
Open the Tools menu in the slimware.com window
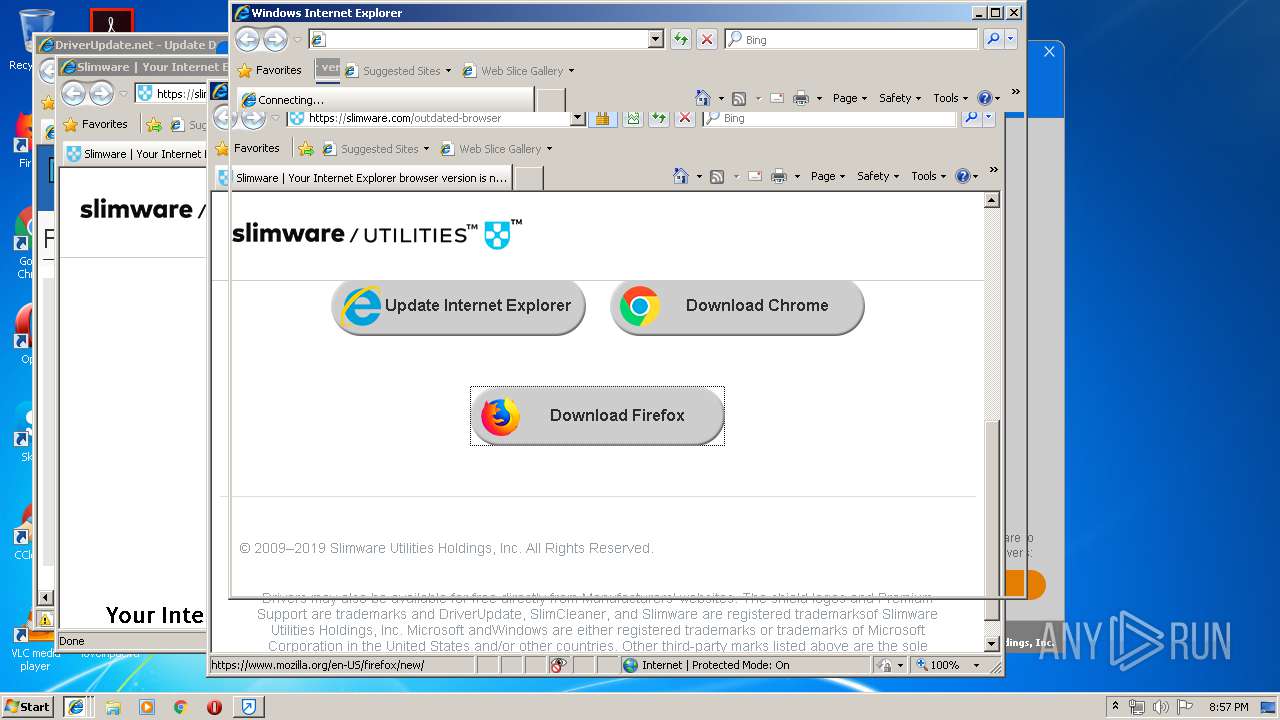pyautogui.click(x=928, y=176)
